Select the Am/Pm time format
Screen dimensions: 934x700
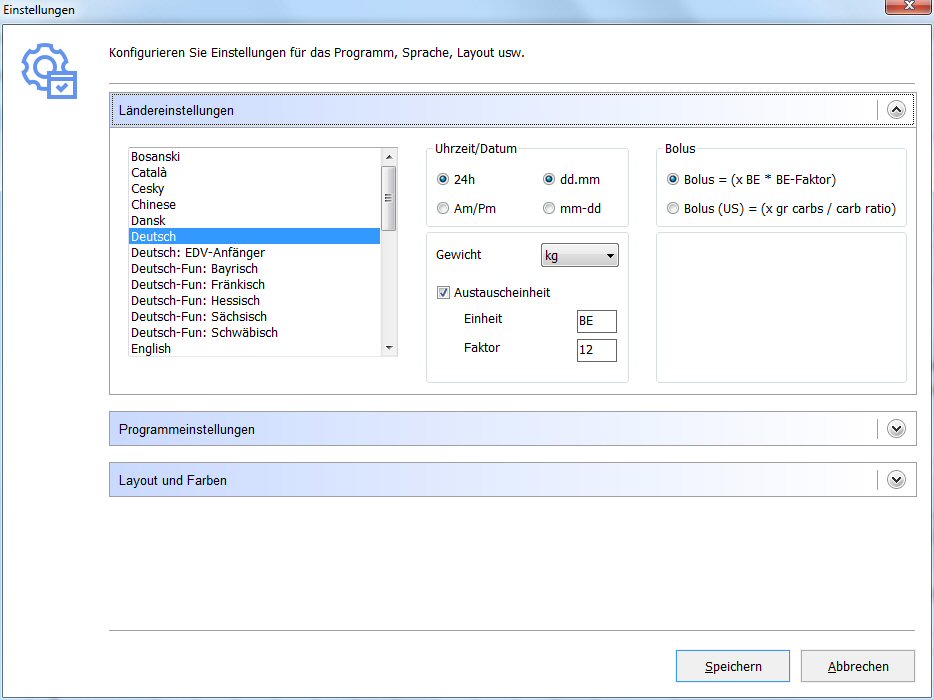[x=443, y=209]
